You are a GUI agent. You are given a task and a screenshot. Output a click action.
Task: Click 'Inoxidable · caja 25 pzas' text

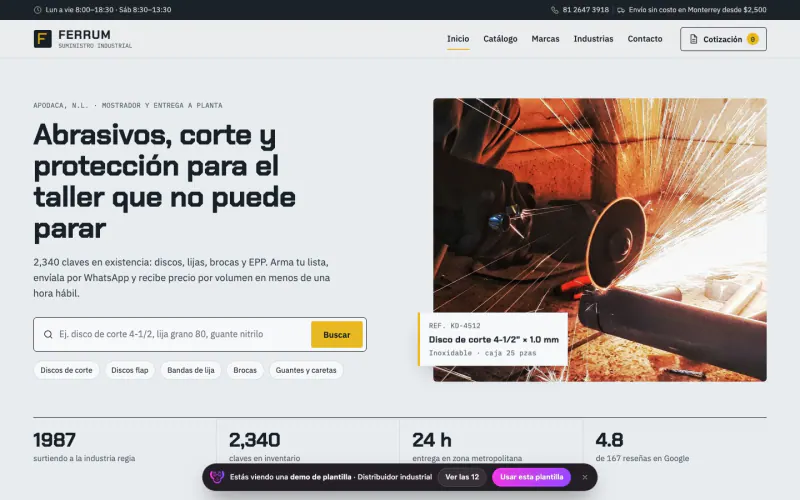click(x=483, y=353)
